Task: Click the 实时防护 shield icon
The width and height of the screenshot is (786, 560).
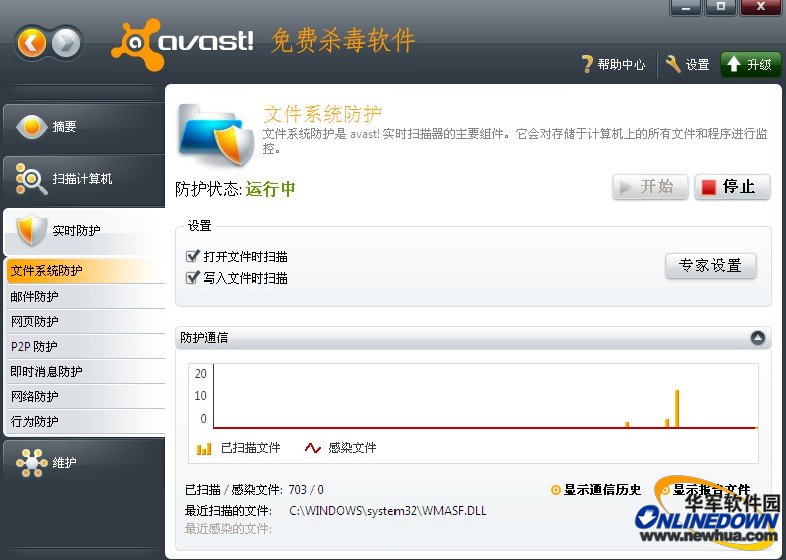Action: 32,230
